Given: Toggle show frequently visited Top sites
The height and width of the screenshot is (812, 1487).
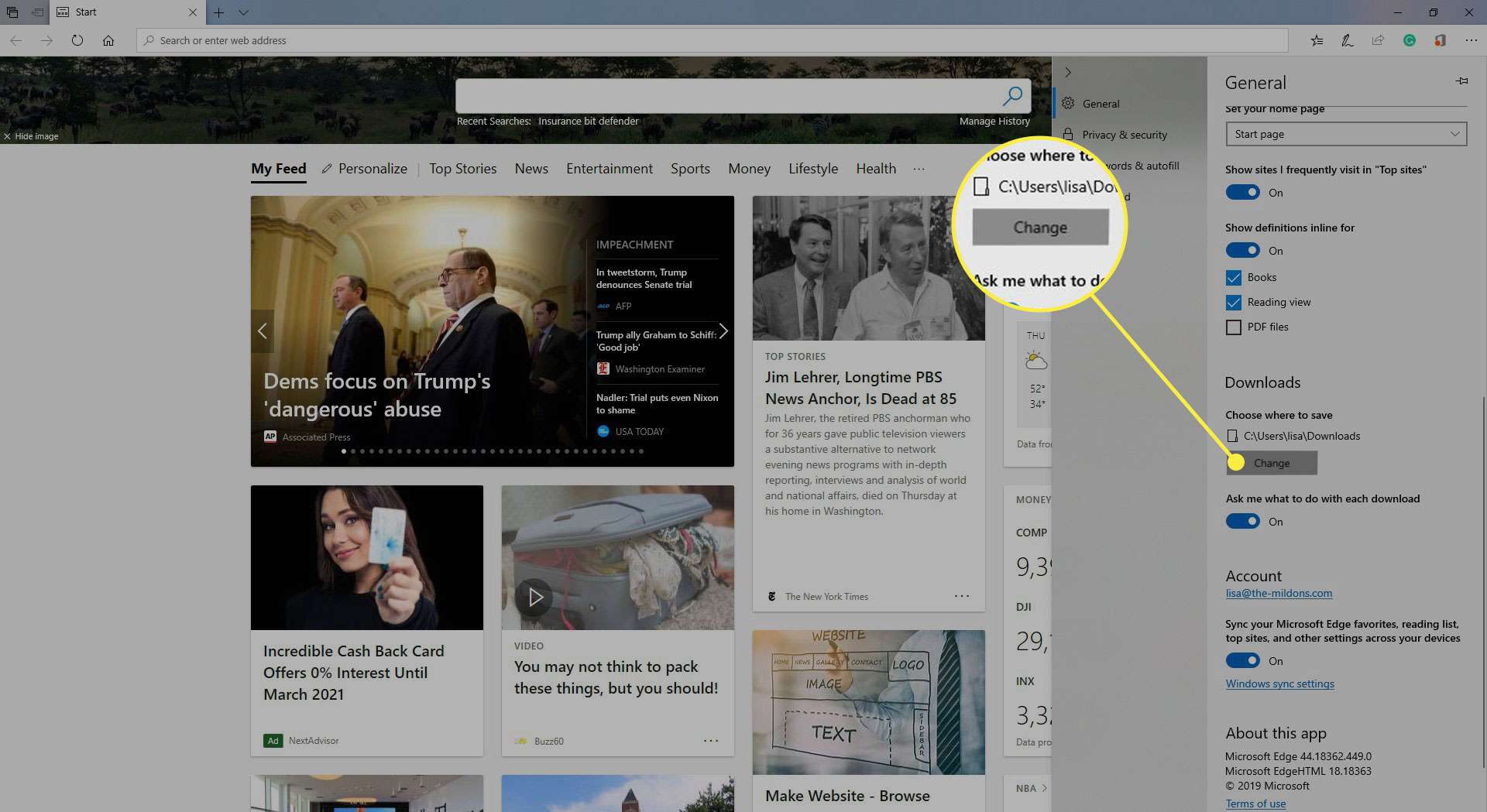Looking at the screenshot, I should point(1242,193).
